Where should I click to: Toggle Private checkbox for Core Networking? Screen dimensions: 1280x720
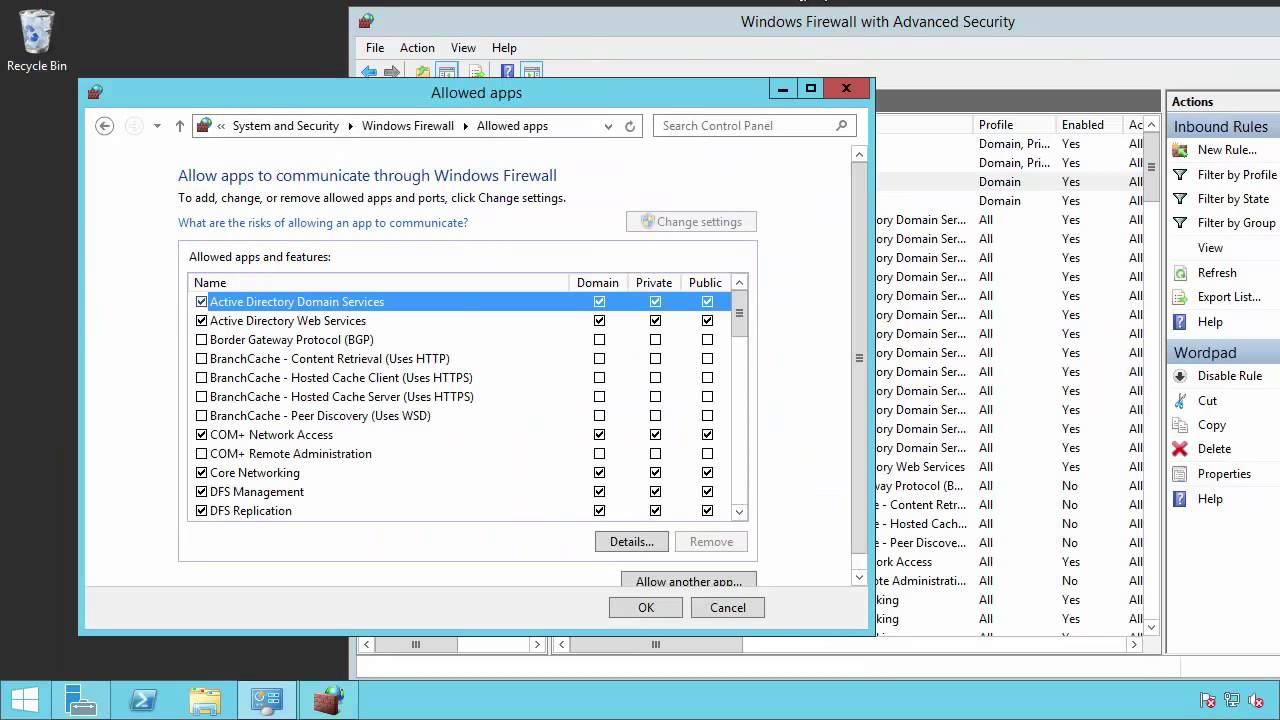tap(655, 473)
